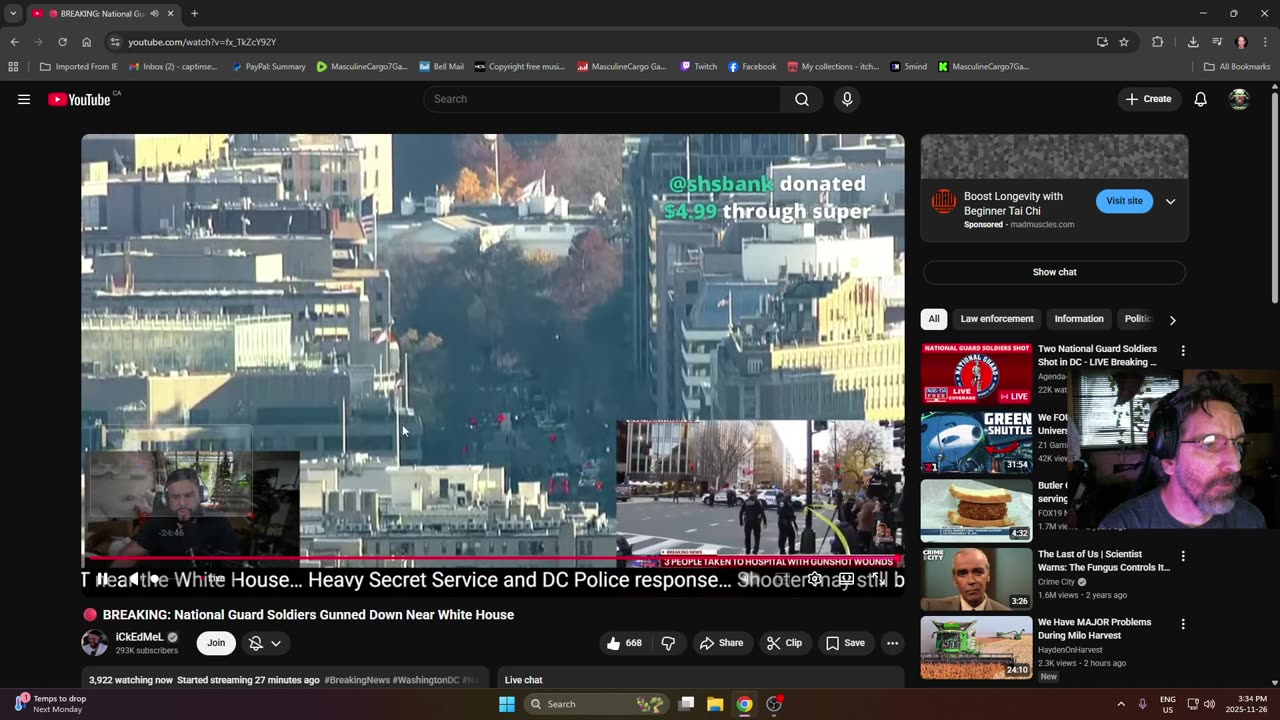Expand the sponsored Tai Chi ad chevron
The width and height of the screenshot is (1280, 720).
[x=1170, y=201]
